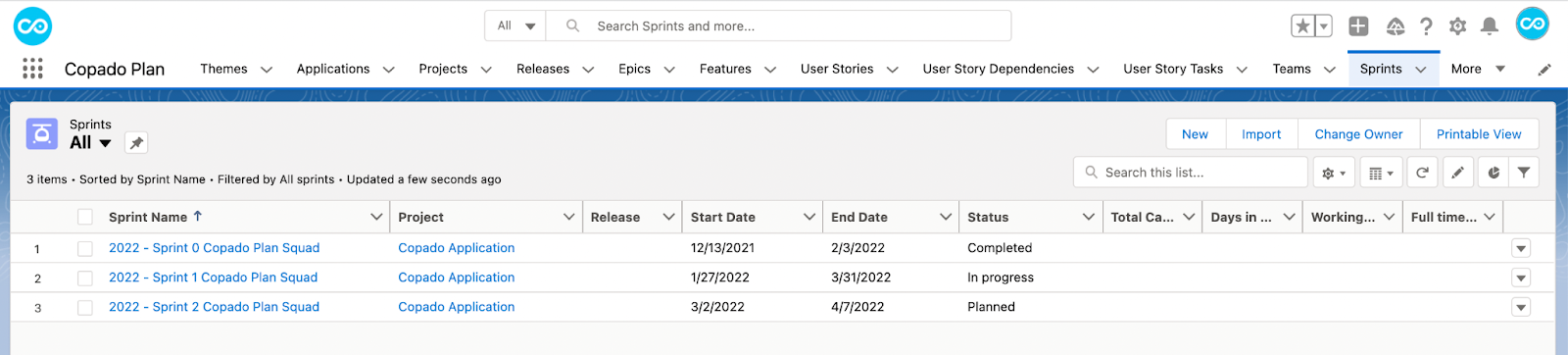The height and width of the screenshot is (355, 1568).
Task: Pin this list view
Action: pyautogui.click(x=136, y=143)
